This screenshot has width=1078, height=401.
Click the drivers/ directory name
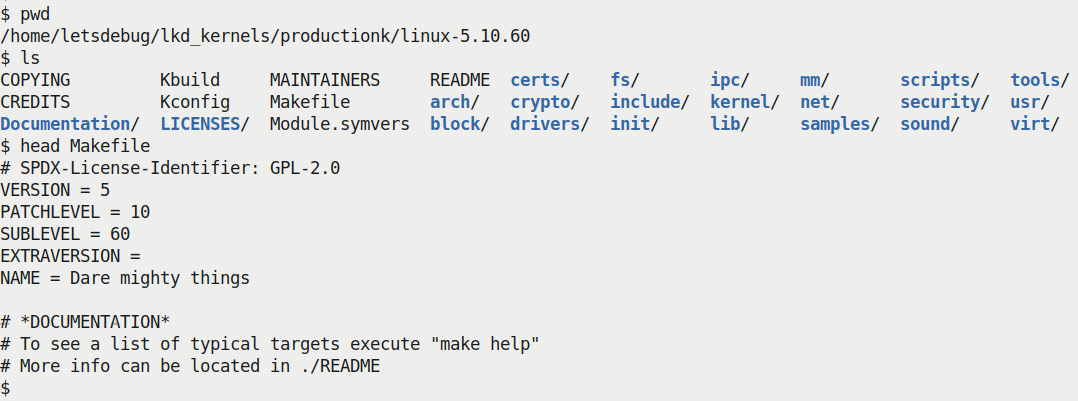click(x=550, y=124)
